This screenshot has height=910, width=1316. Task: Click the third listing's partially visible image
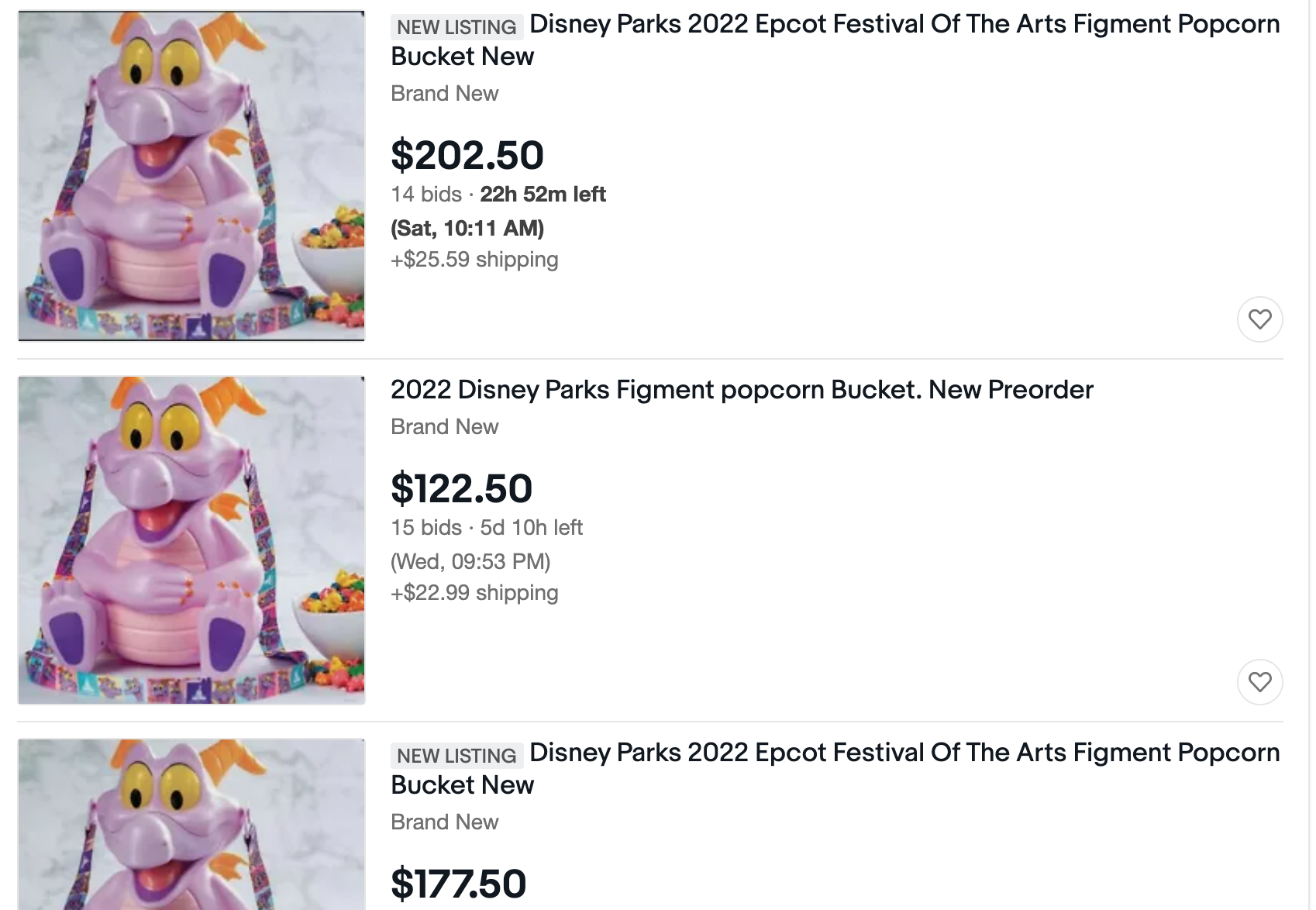coord(191,825)
